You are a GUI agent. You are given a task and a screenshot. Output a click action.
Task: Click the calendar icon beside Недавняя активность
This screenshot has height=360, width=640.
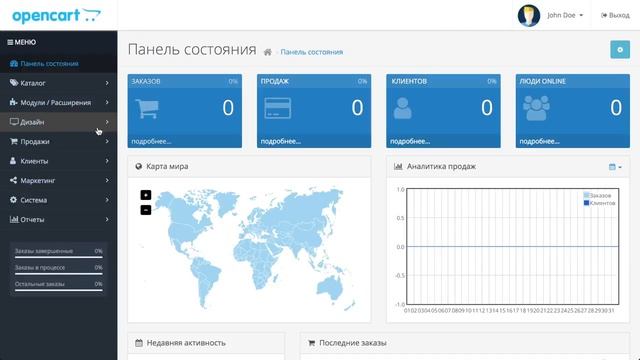139,343
